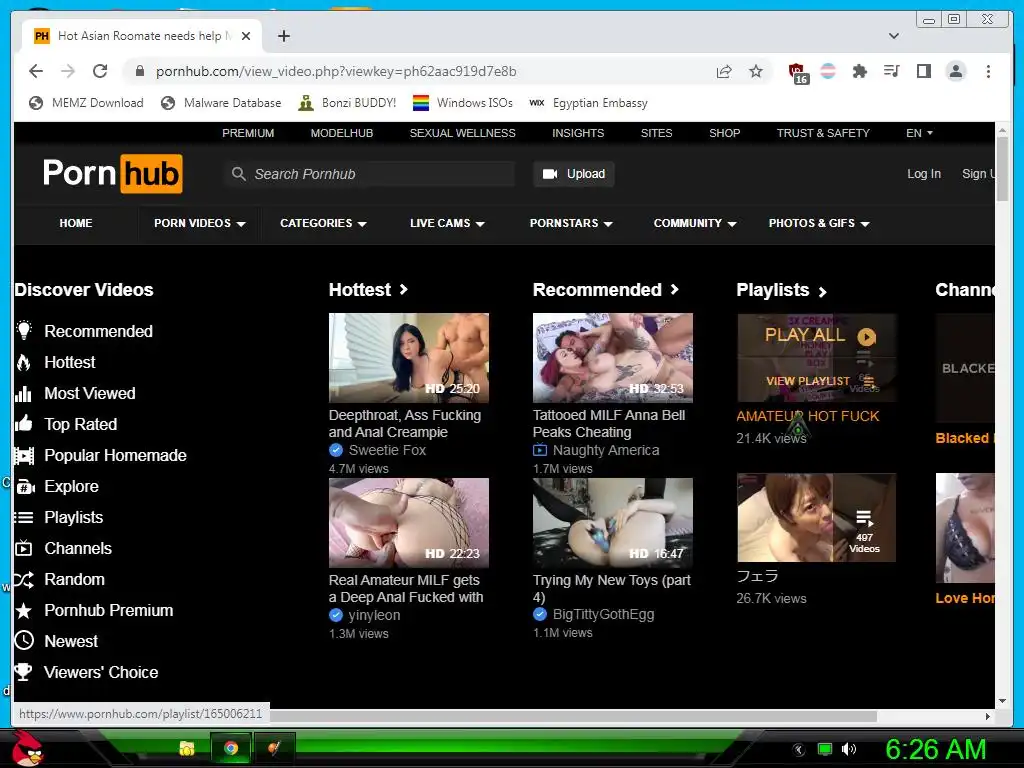Open the Windows ISOs bookmark

click(x=463, y=103)
